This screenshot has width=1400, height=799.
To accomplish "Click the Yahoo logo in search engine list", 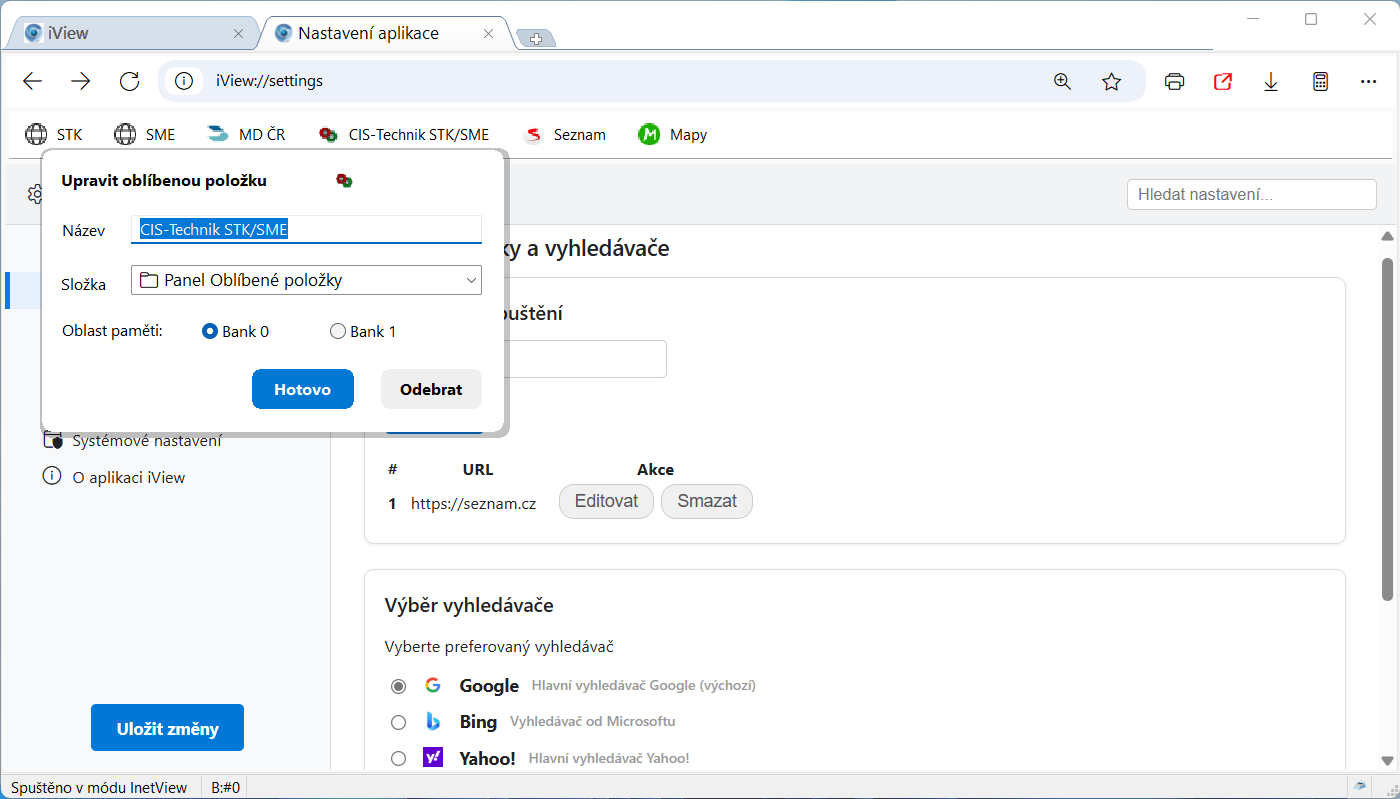I will click(x=433, y=758).
